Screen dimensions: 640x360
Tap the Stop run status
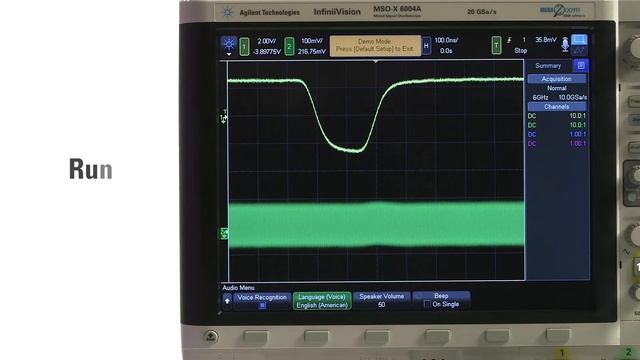(520, 51)
